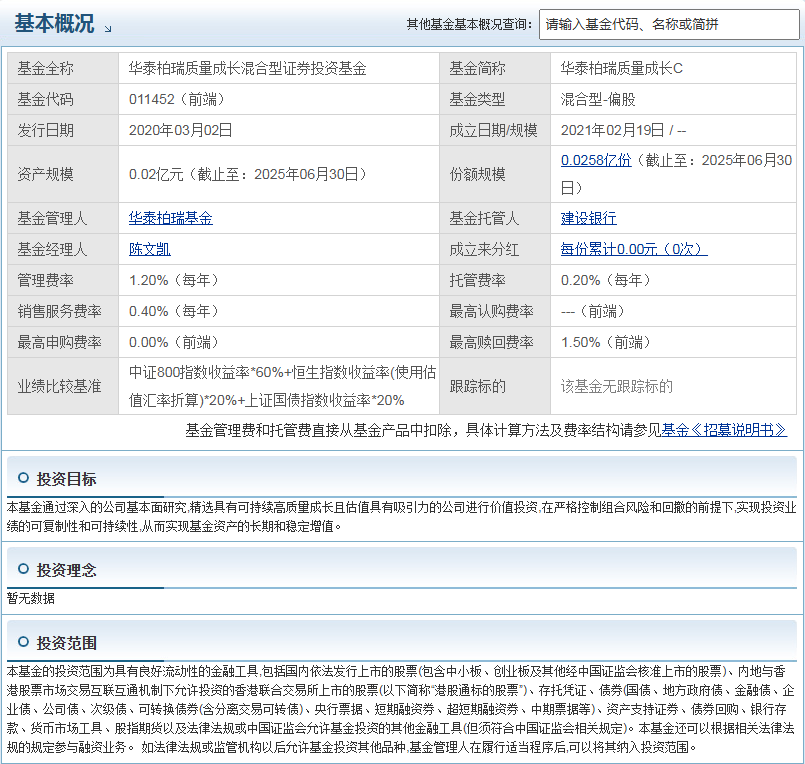The width and height of the screenshot is (805, 764).
Task: Select the 暂无数据 text under 投资理念
Action: (x=31, y=598)
